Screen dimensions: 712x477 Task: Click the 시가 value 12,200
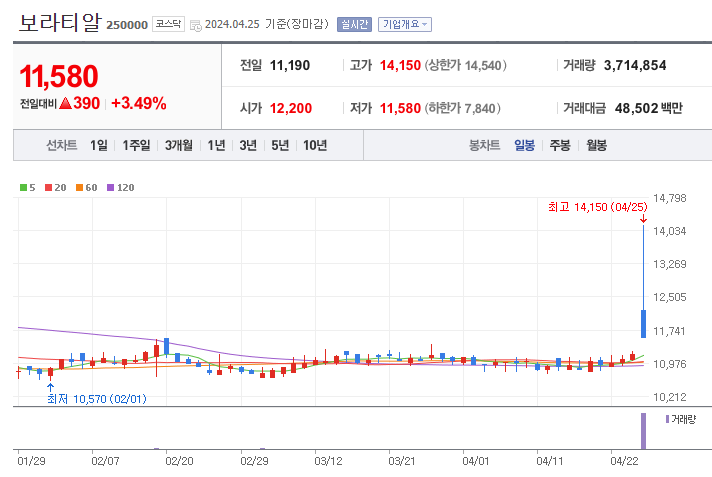(291, 108)
